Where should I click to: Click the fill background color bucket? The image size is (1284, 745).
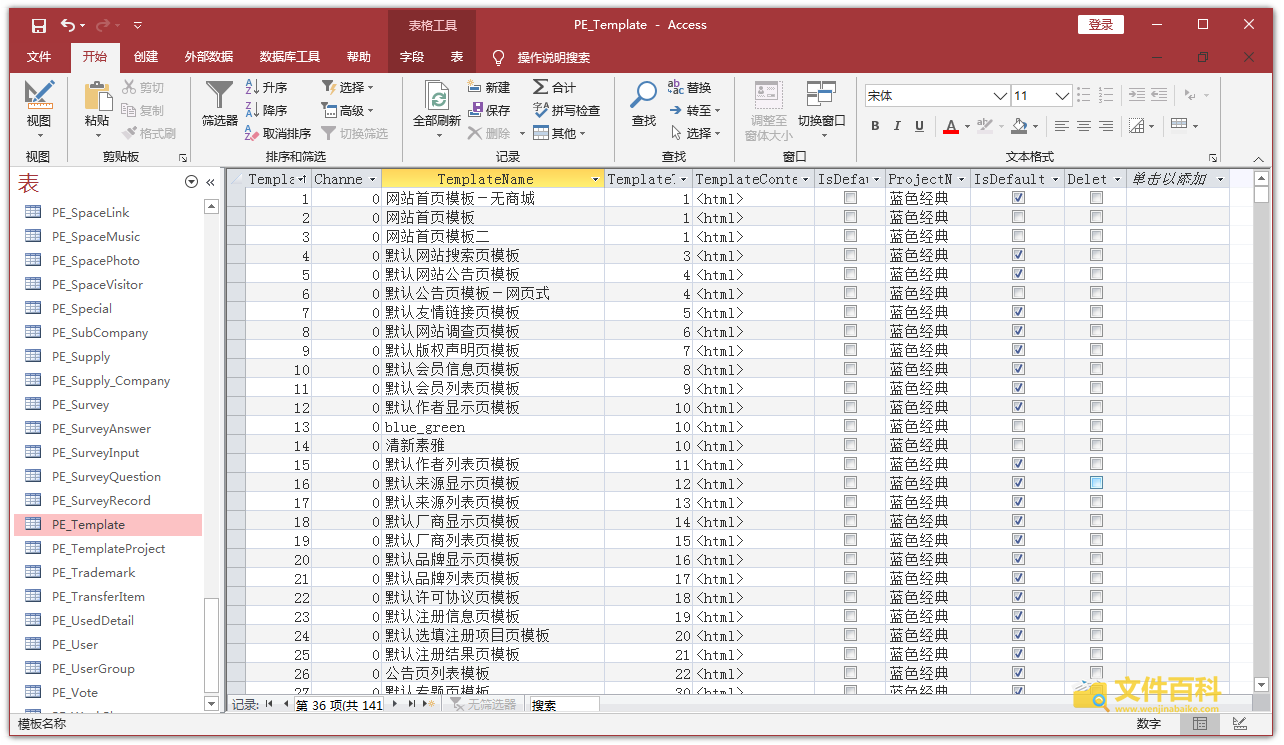[x=1019, y=126]
